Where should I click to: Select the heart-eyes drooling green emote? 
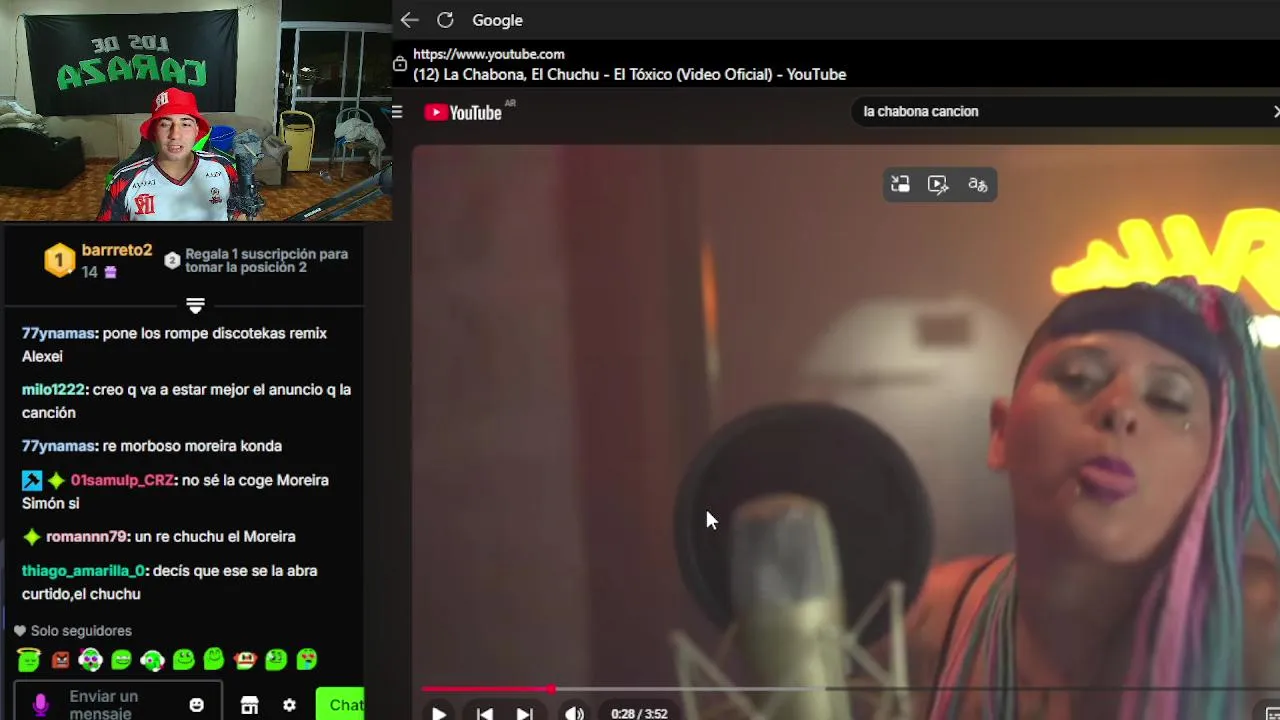pyautogui.click(x=307, y=660)
